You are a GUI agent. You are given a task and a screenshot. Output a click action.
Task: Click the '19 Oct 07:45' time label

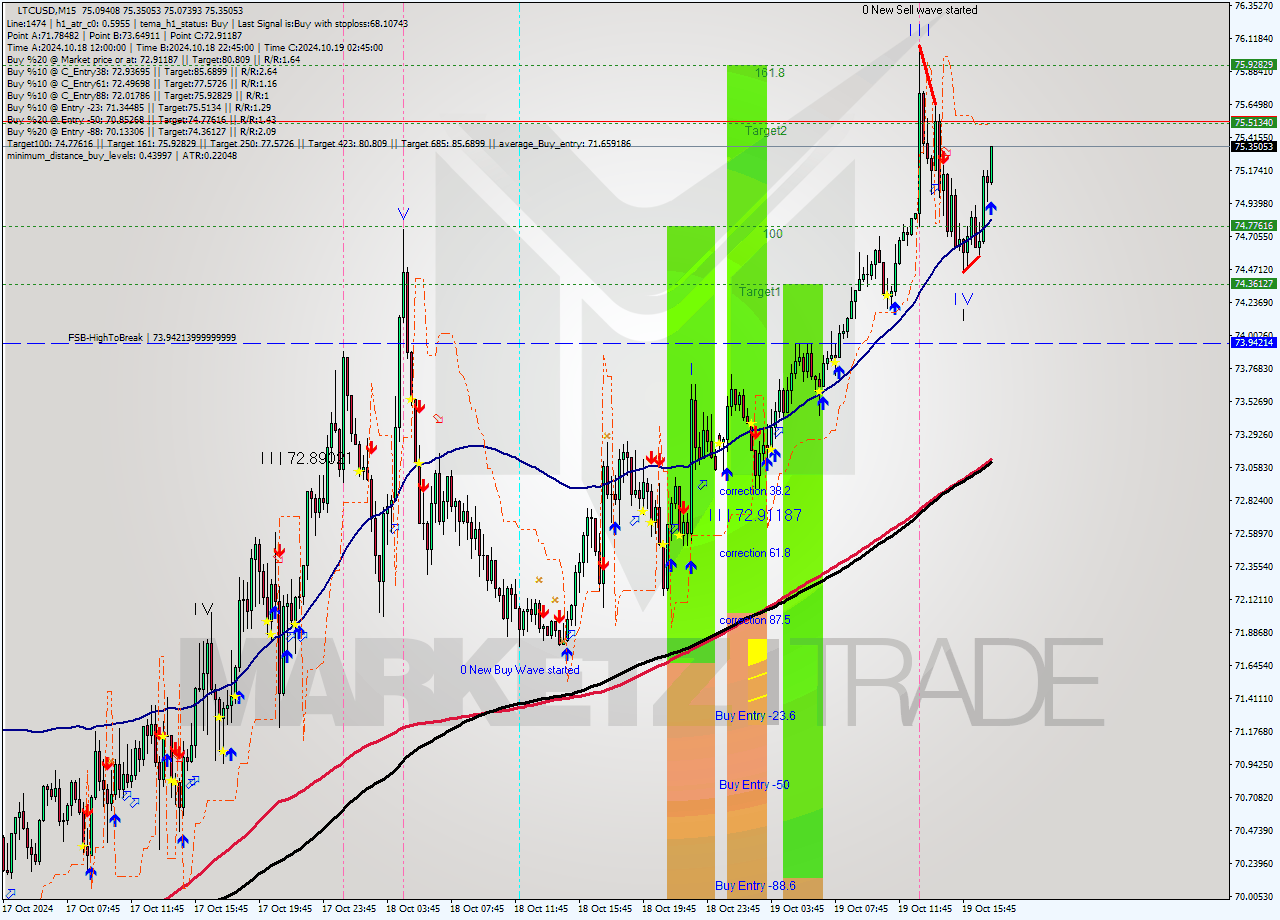[x=861, y=909]
